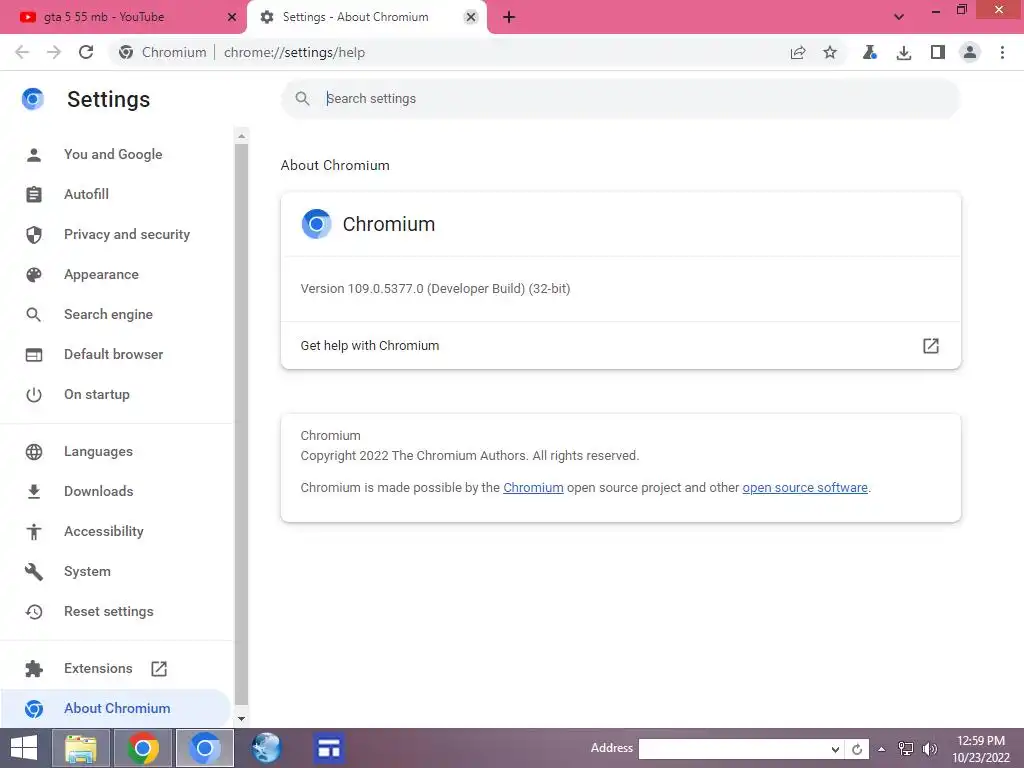The height and width of the screenshot is (768, 1024).
Task: Click the site info Chromium icon in address bar
Action: click(126, 52)
